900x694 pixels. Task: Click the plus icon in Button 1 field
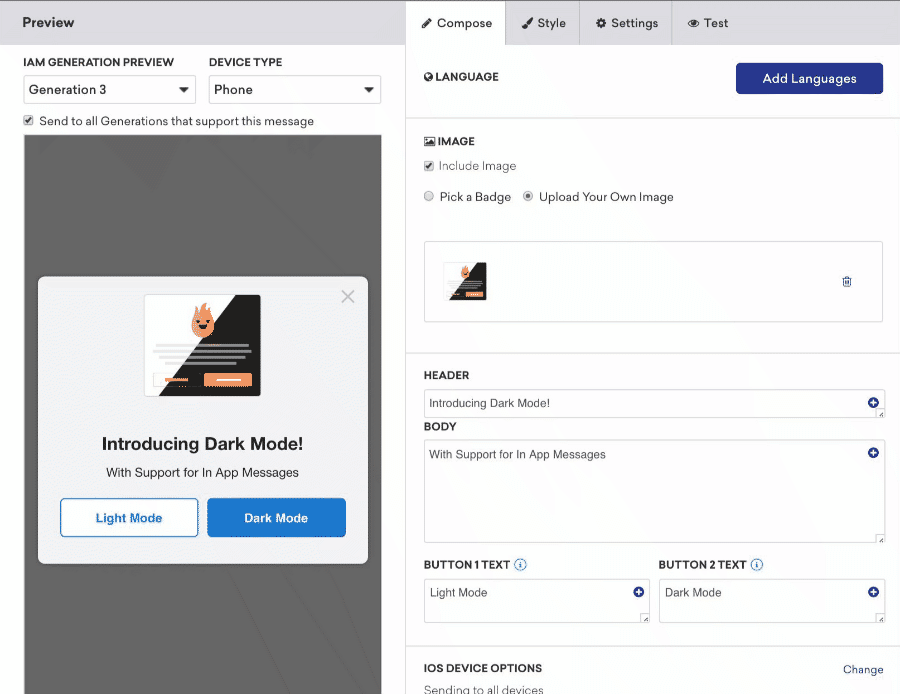(x=638, y=592)
